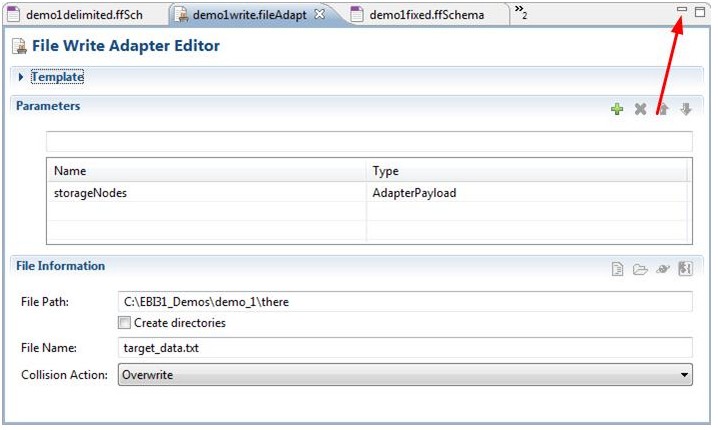
Task: Show the hidden editor tabs list
Action: pyautogui.click(x=521, y=11)
